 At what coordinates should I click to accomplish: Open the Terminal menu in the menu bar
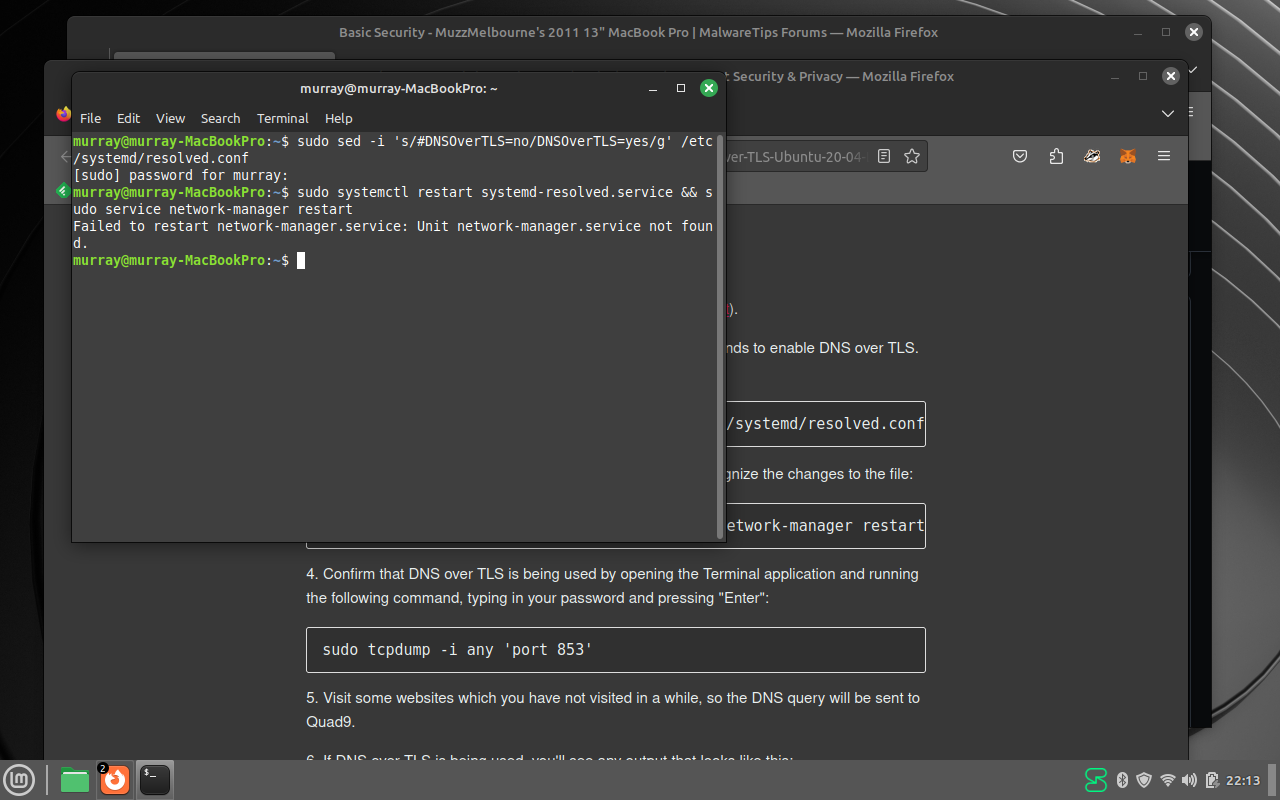click(282, 118)
